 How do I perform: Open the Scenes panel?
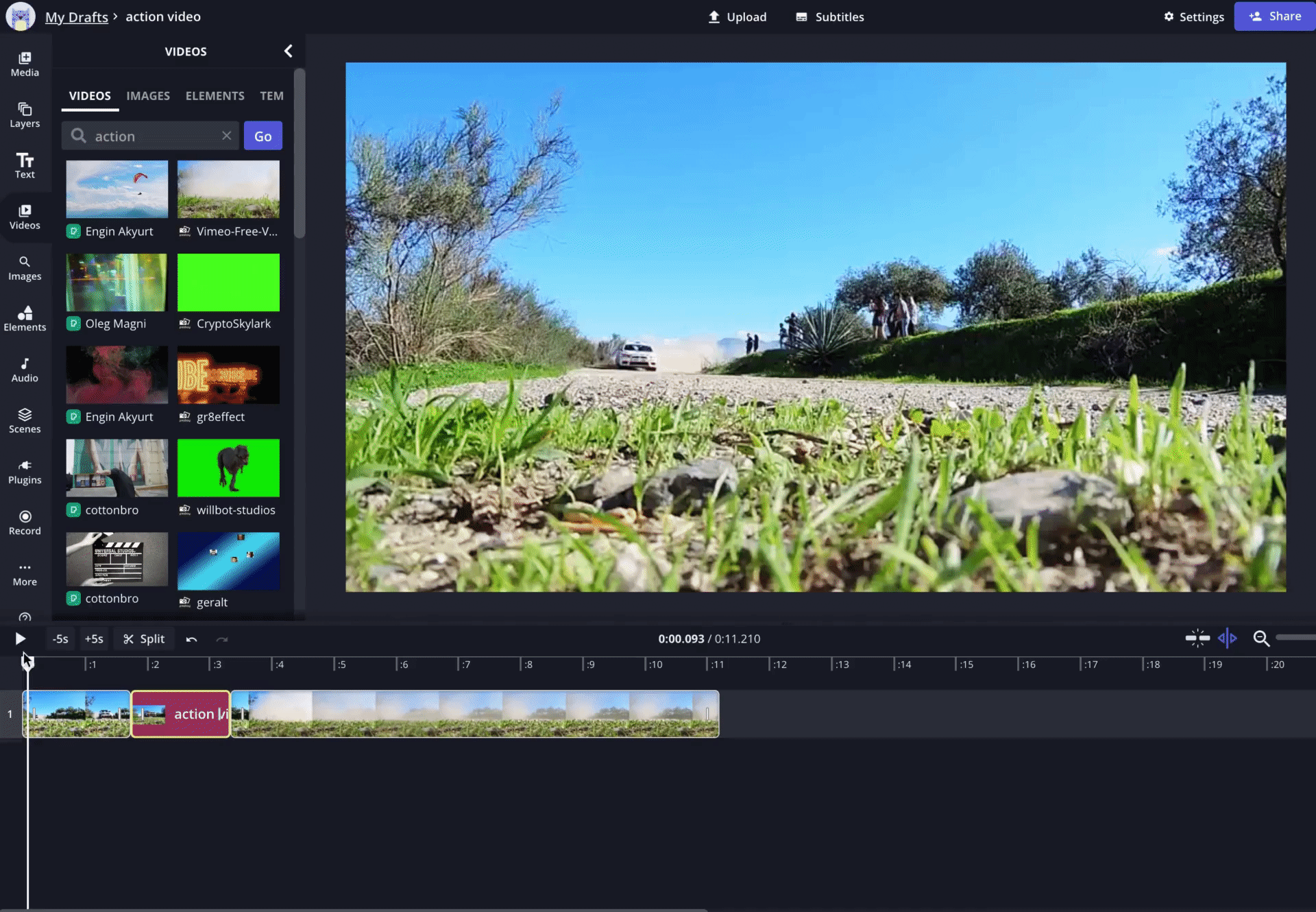click(x=25, y=420)
